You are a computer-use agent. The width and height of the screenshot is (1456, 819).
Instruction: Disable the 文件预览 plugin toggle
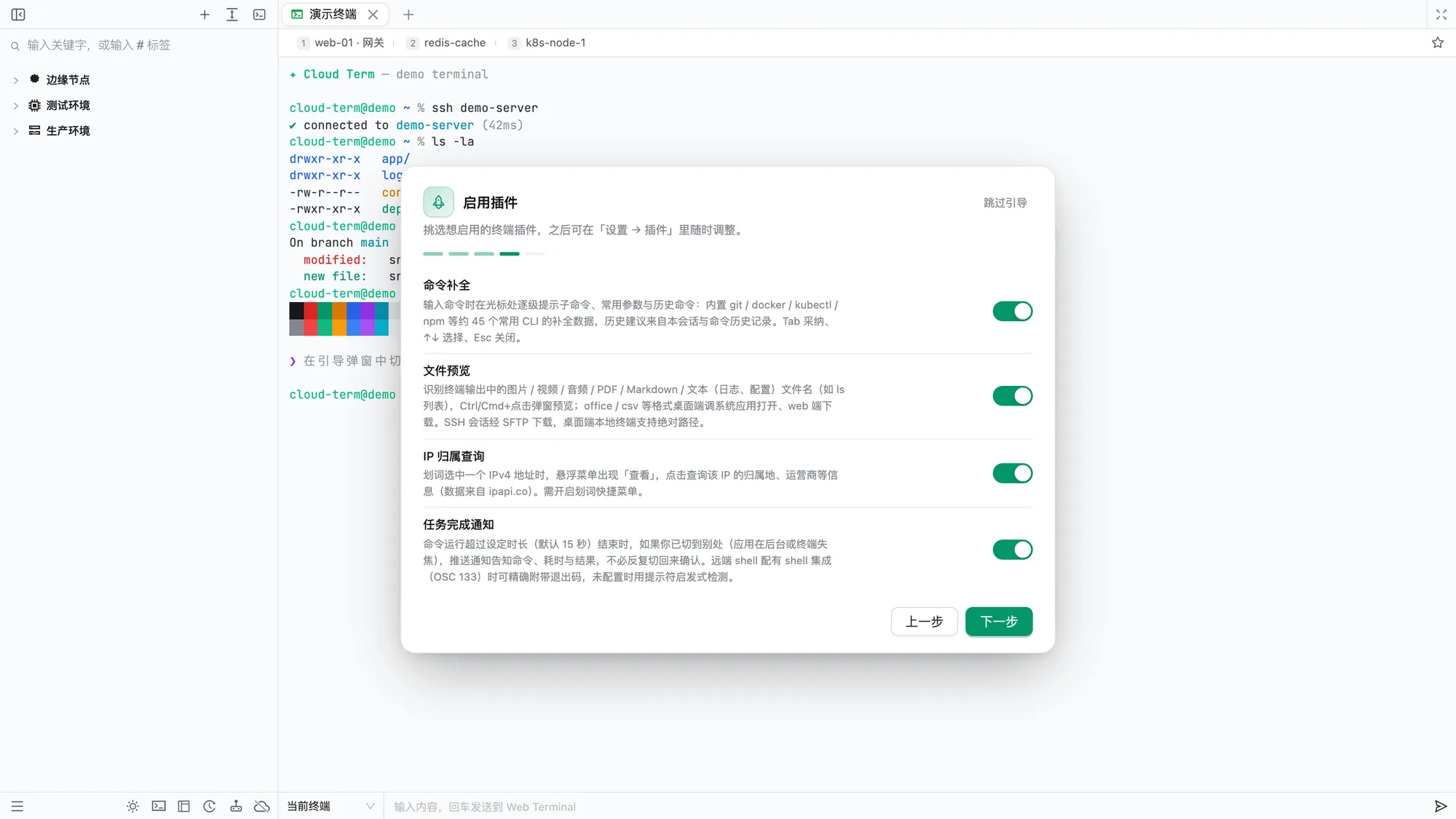coord(1012,395)
